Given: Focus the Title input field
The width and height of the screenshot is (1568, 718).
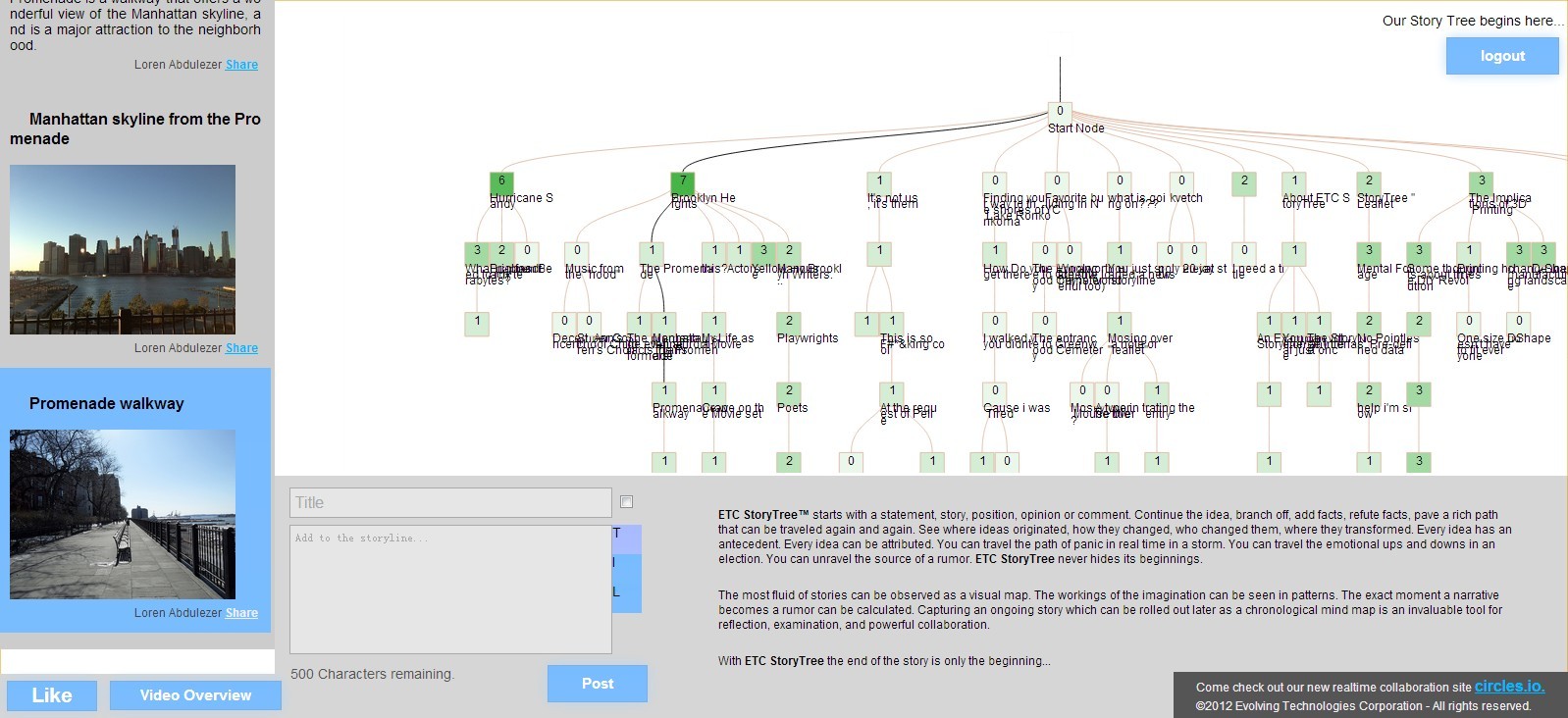Looking at the screenshot, I should (450, 502).
